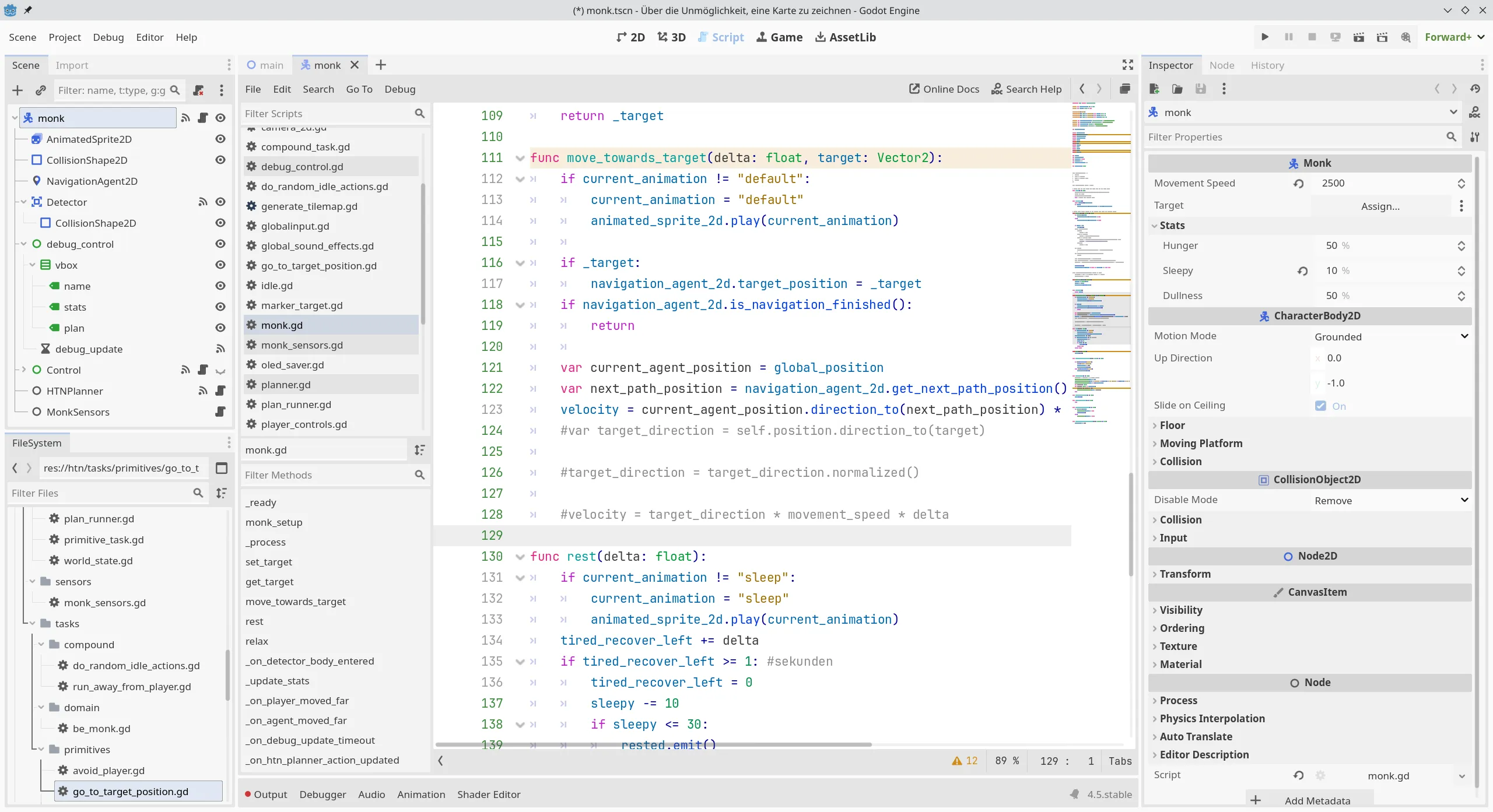Open the script attached to the HTNPlanner node
Image resolution: width=1493 pixels, height=812 pixels.
220,391
